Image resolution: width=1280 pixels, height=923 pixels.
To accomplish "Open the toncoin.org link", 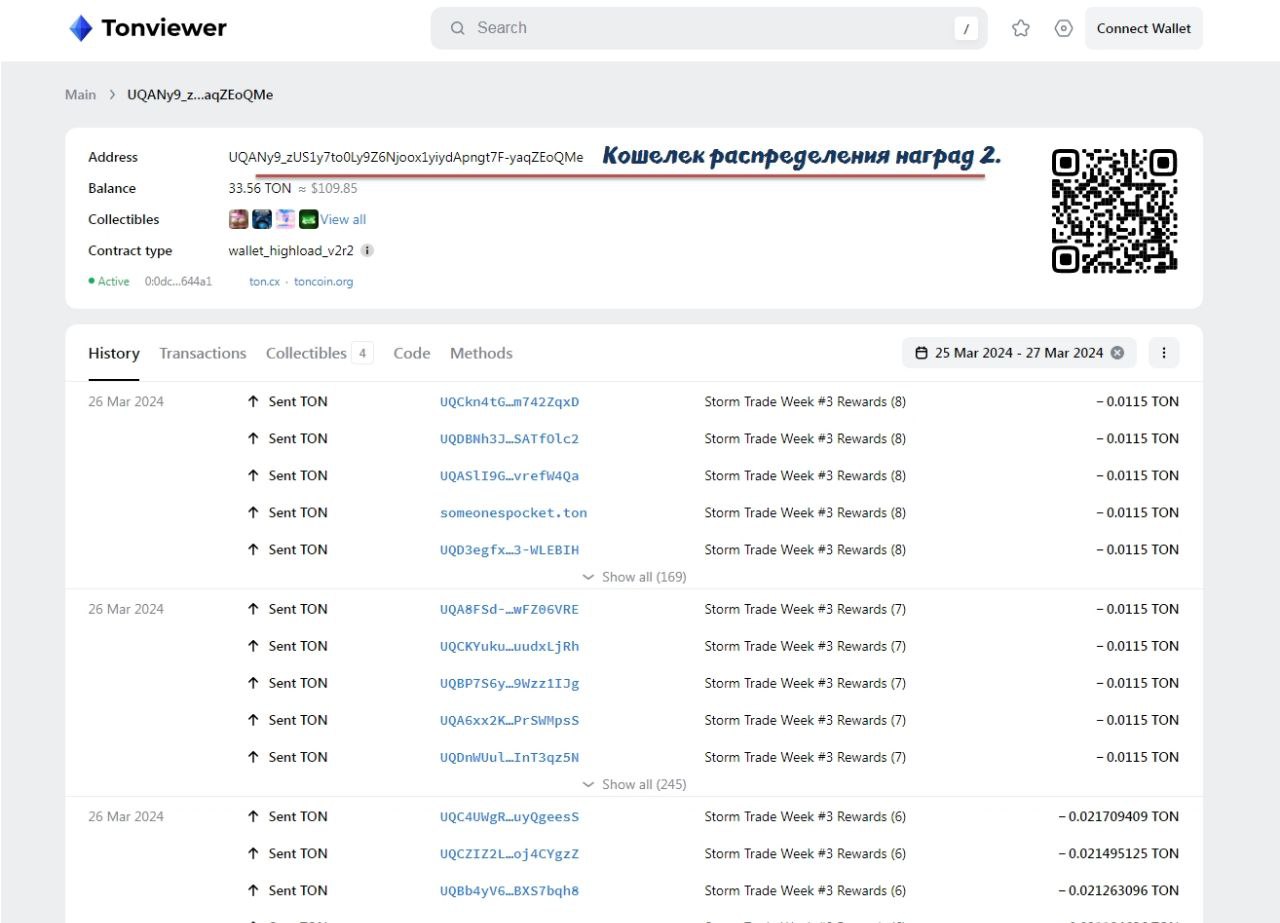I will click(324, 282).
